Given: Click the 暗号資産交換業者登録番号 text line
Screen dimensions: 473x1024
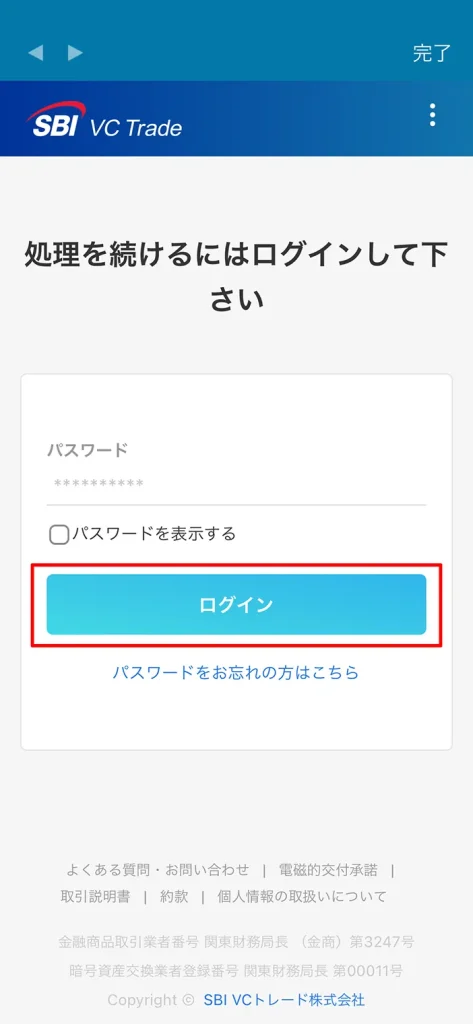Looking at the screenshot, I should tap(236, 970).
